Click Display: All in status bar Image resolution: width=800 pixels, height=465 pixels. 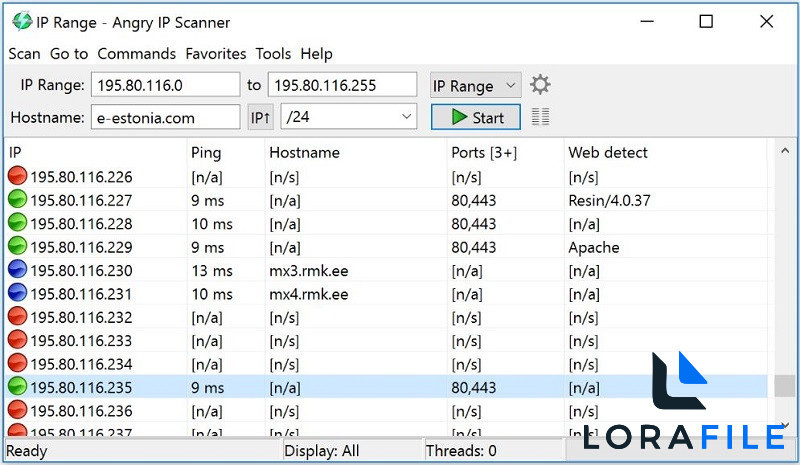click(x=321, y=451)
